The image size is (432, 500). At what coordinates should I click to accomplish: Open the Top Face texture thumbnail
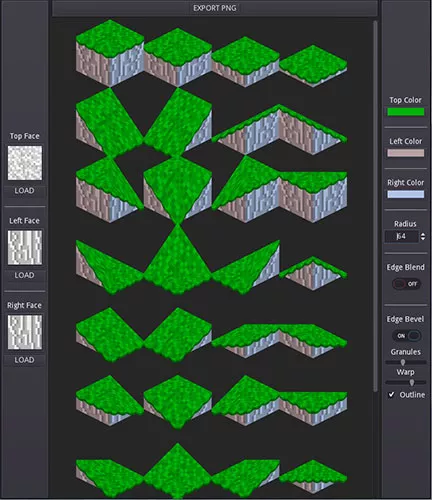(25, 163)
